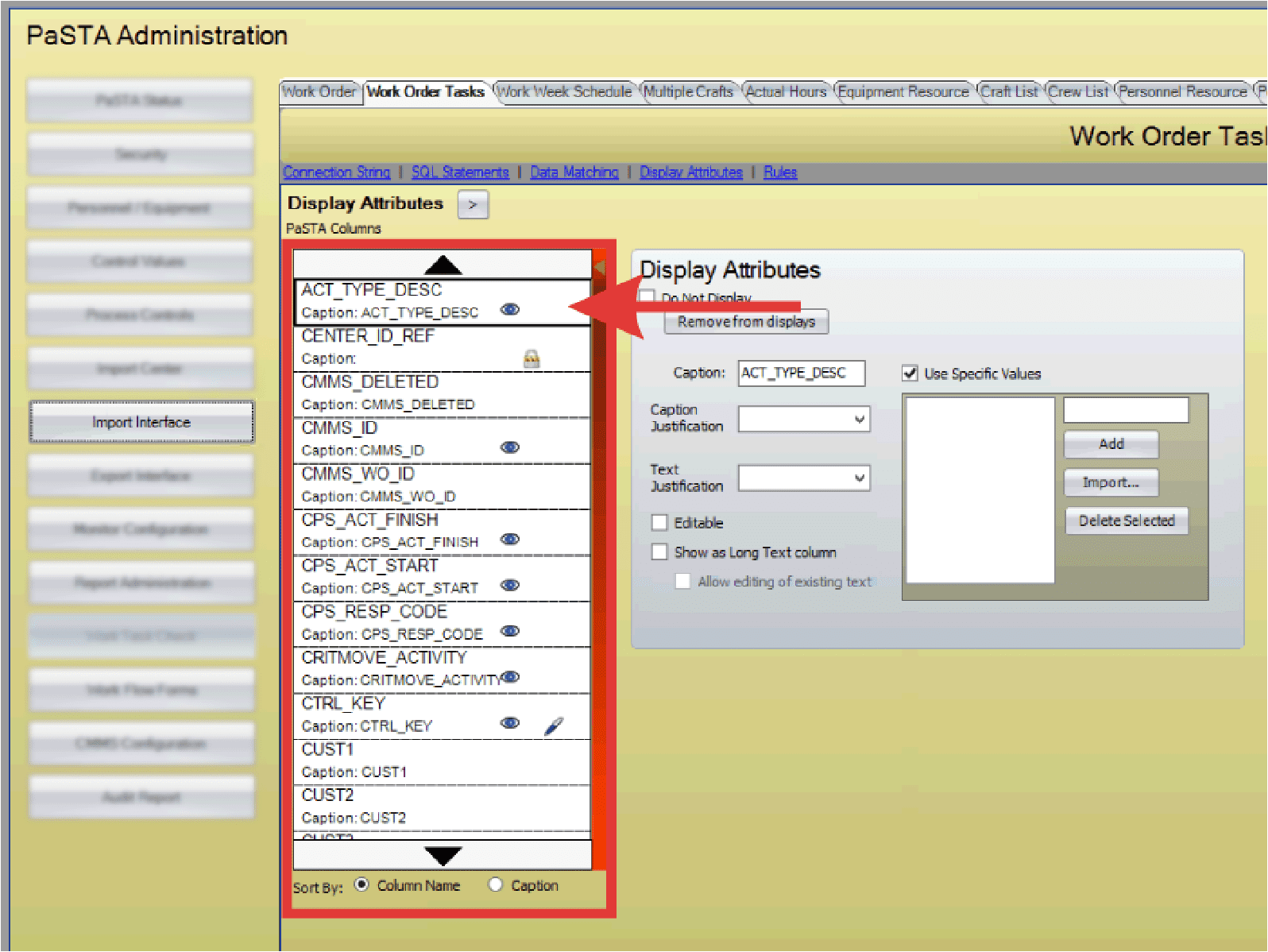Click the pencil icon on CTRL_KEY row

coord(554,726)
